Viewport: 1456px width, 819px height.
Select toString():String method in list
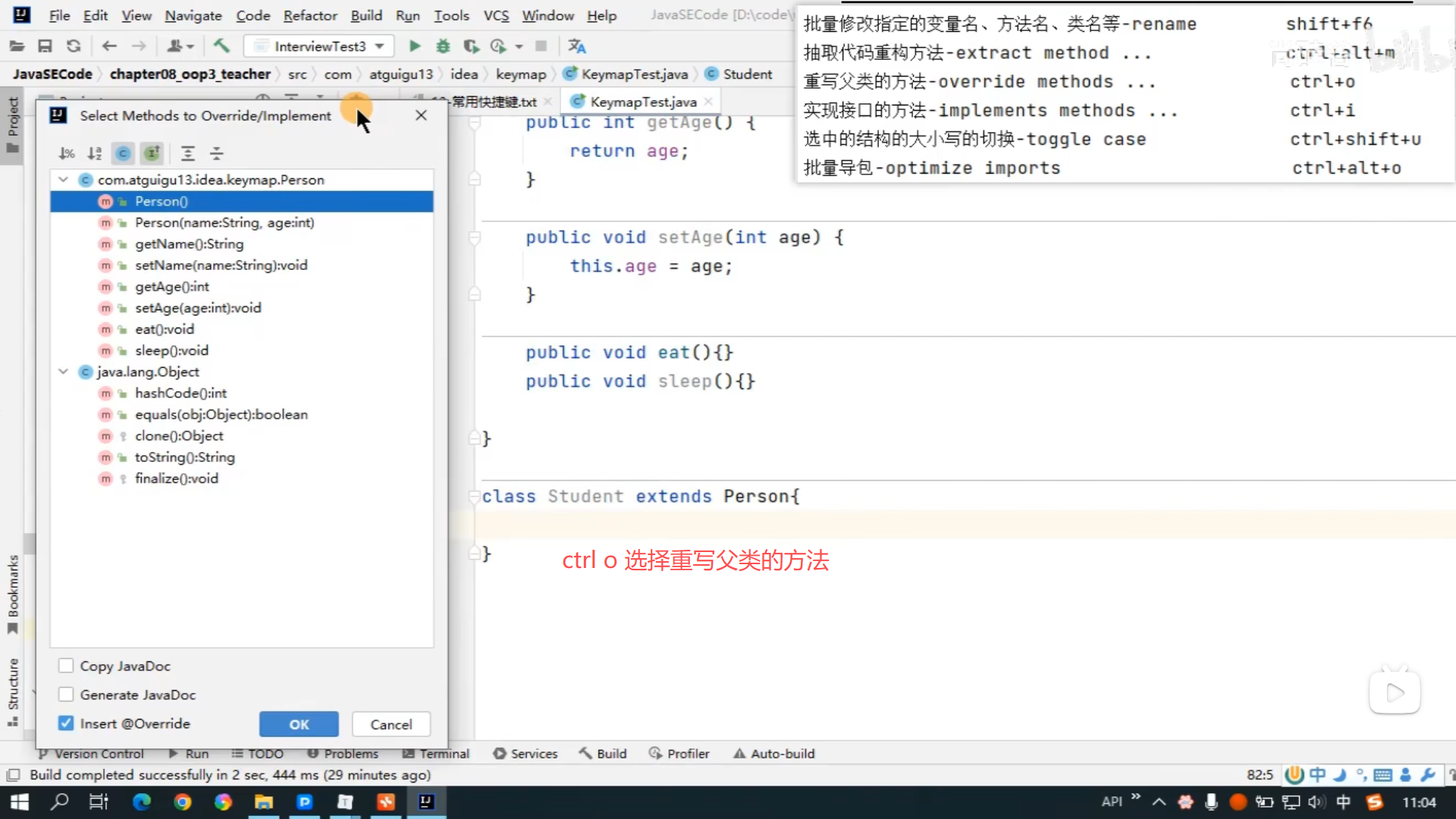click(184, 457)
